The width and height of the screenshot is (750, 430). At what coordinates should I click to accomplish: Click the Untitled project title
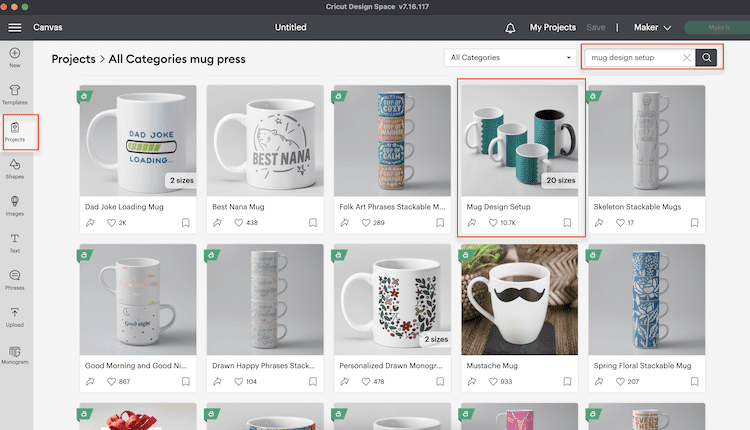pos(290,28)
